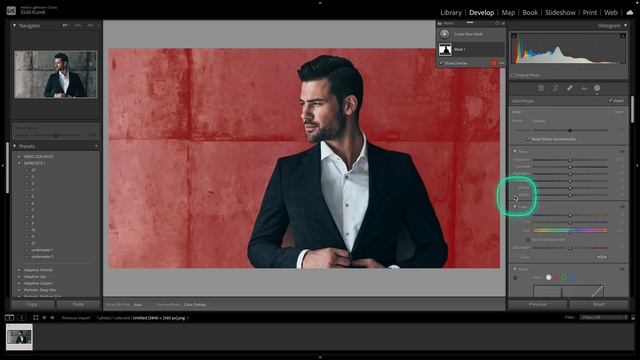The image size is (640, 360).
Task: Adjust the Exposure slider handle
Action: pos(570,160)
